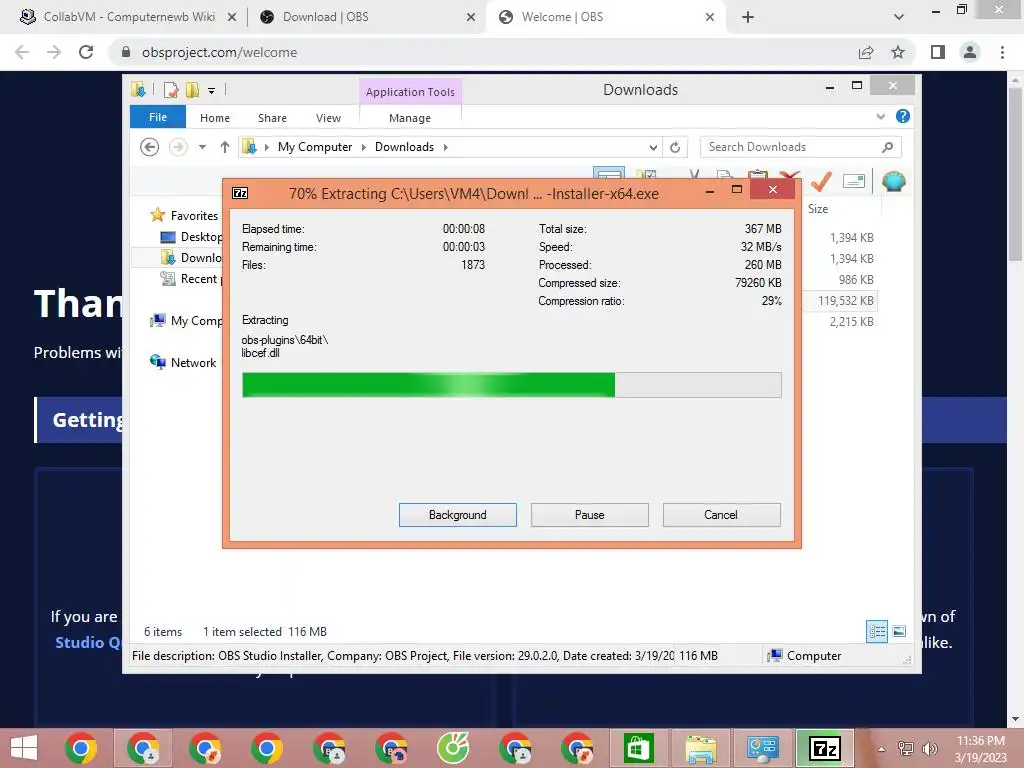Viewport: 1024px width, 768px height.
Task: Go forward in the Downloads Explorer window
Action: (x=178, y=147)
